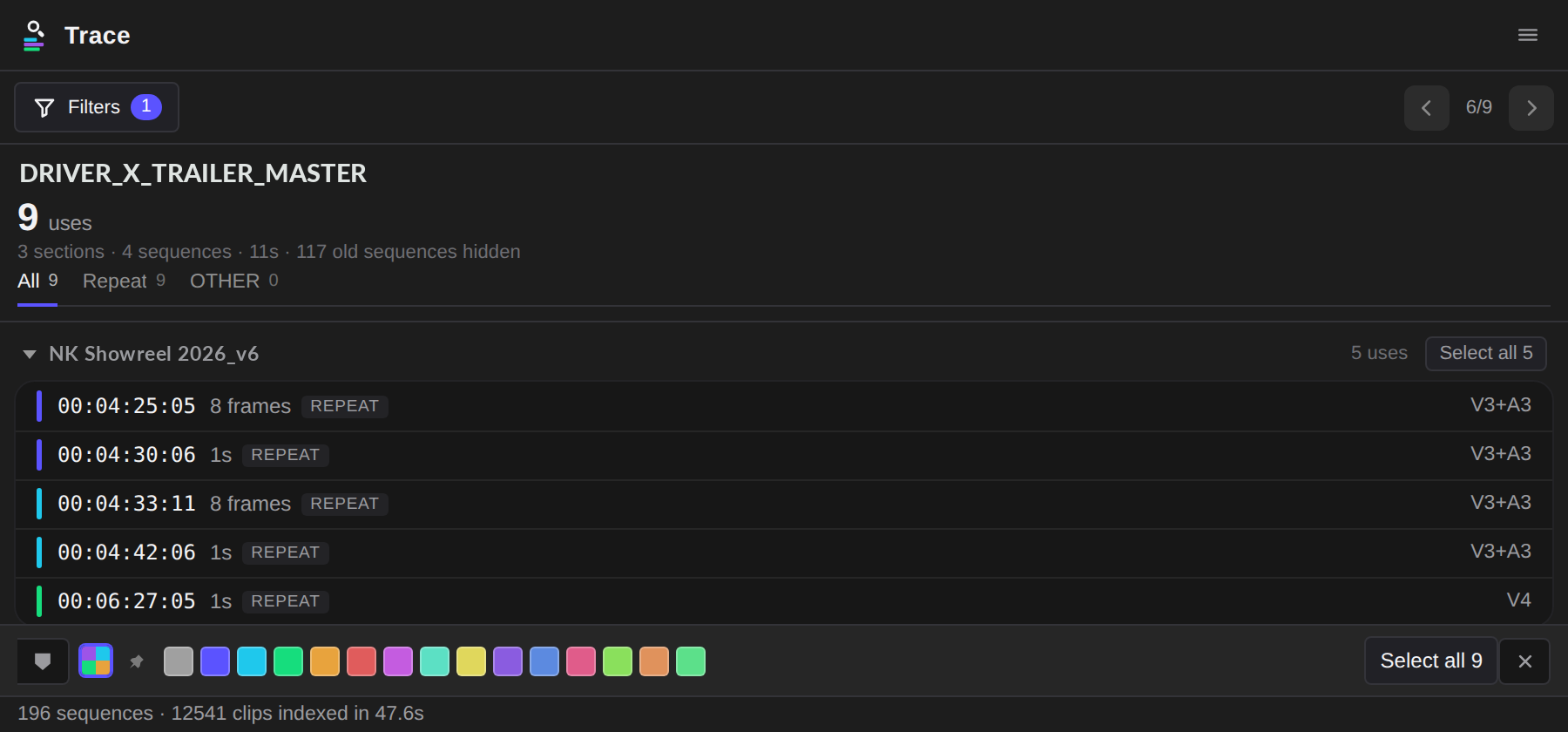The height and width of the screenshot is (732, 1568).
Task: Collapse the NK Showreel 2026_v6 section
Action: 30,354
